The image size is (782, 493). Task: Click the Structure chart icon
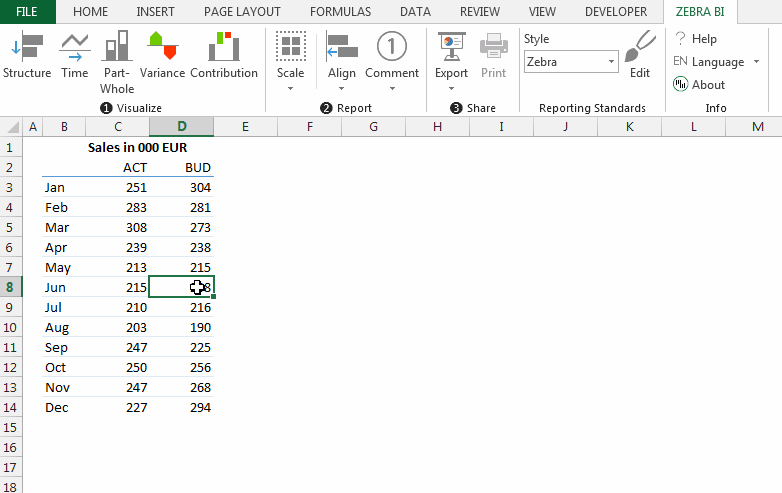27,46
